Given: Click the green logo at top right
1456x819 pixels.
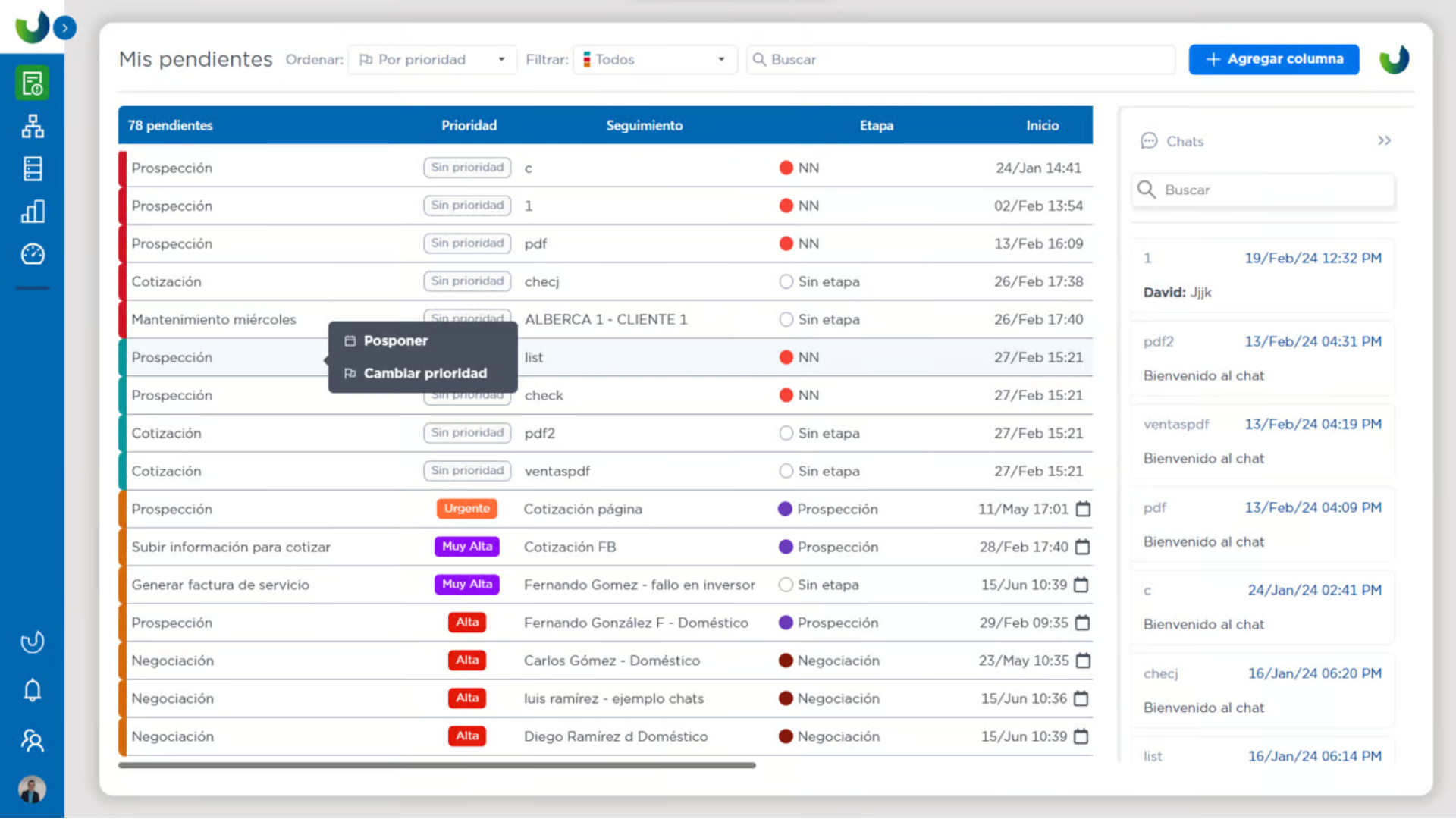Looking at the screenshot, I should point(1394,59).
